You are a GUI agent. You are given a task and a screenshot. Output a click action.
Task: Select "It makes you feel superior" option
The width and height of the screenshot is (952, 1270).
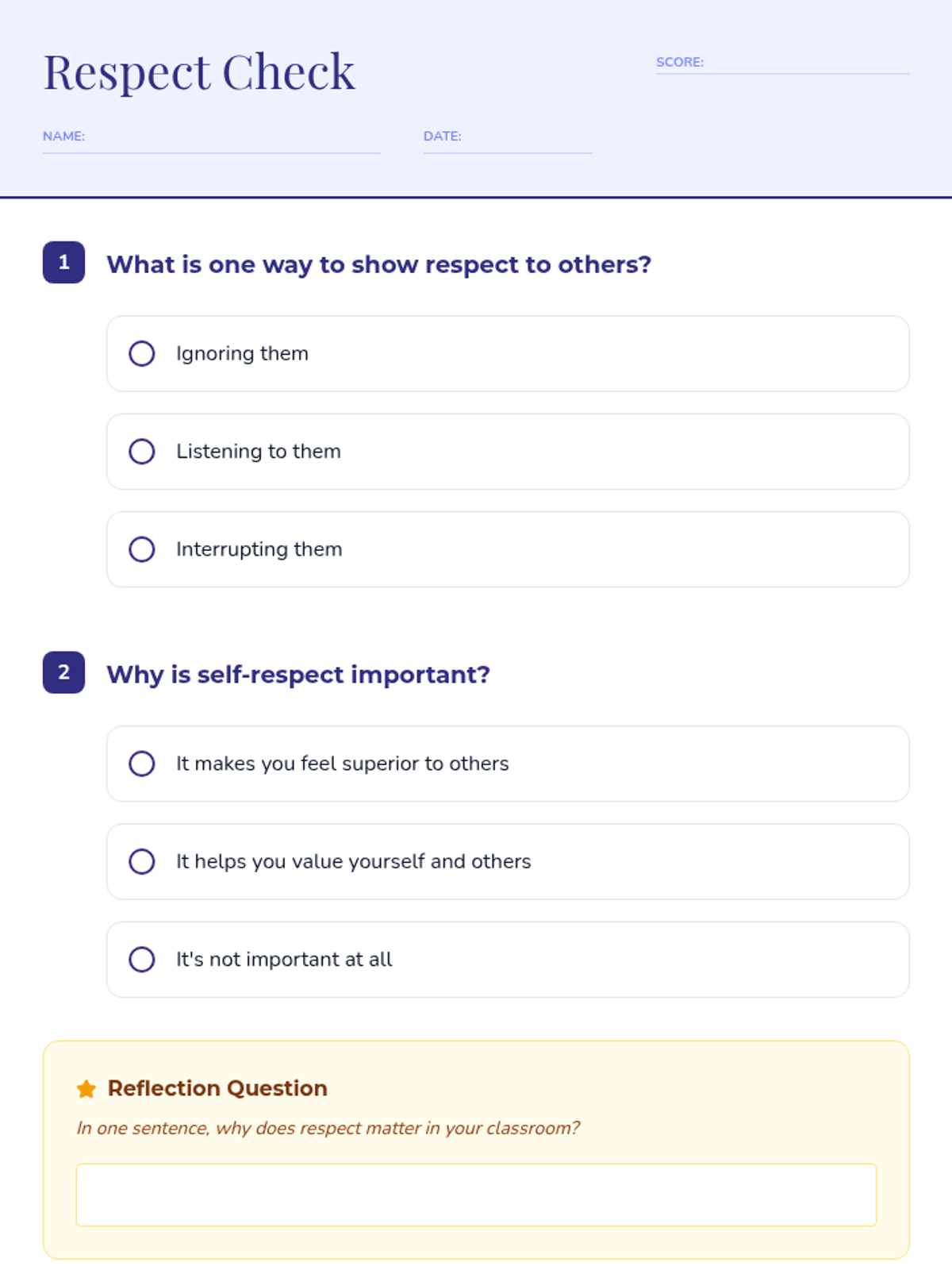tap(142, 764)
